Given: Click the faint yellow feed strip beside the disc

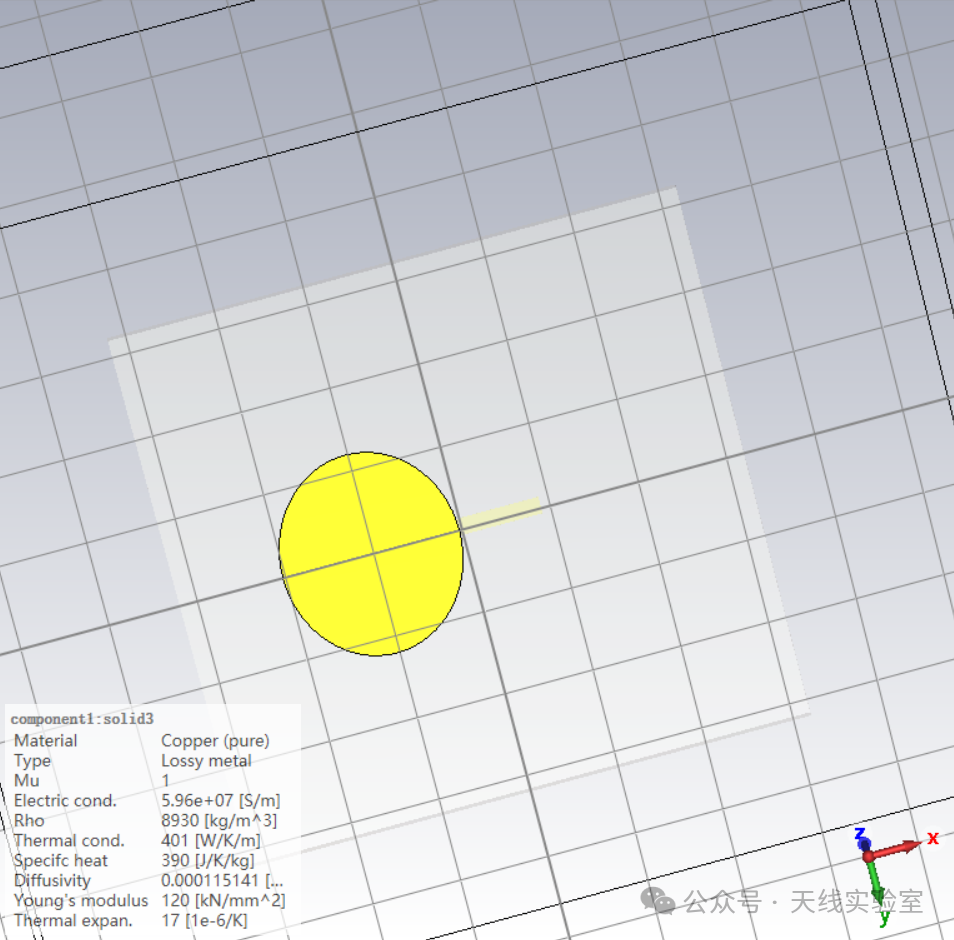Looking at the screenshot, I should 501,515.
